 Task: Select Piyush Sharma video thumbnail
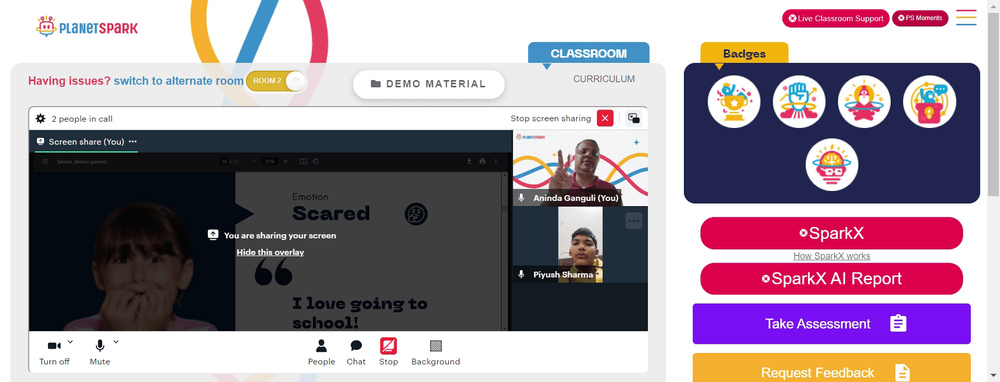[x=580, y=244]
